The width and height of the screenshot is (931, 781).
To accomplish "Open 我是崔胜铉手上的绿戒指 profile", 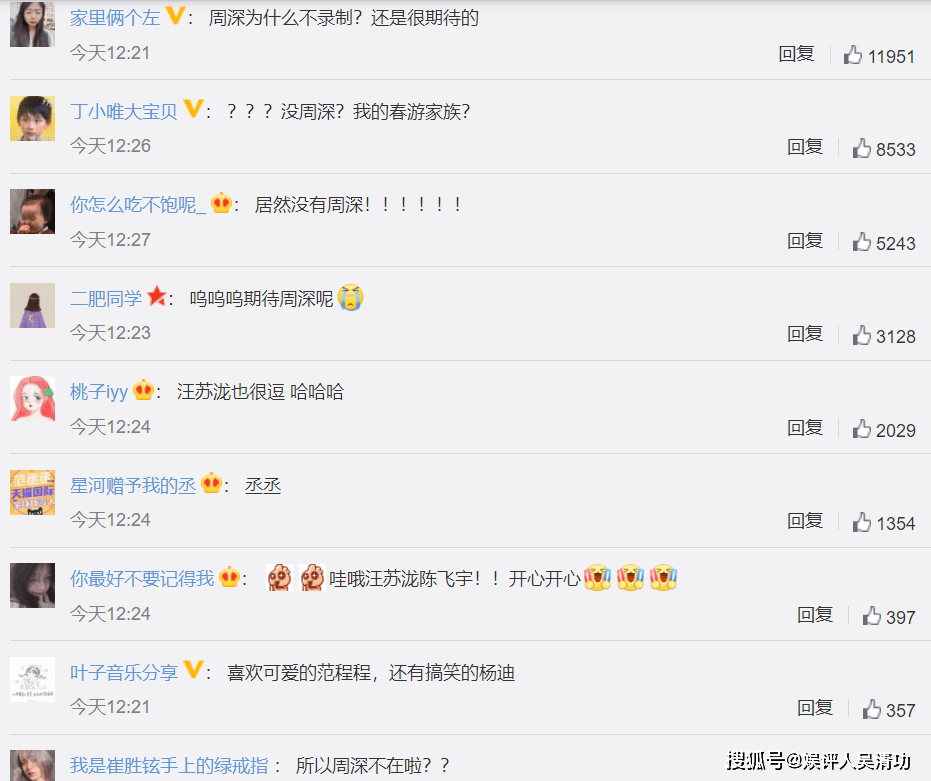I will (x=169, y=766).
